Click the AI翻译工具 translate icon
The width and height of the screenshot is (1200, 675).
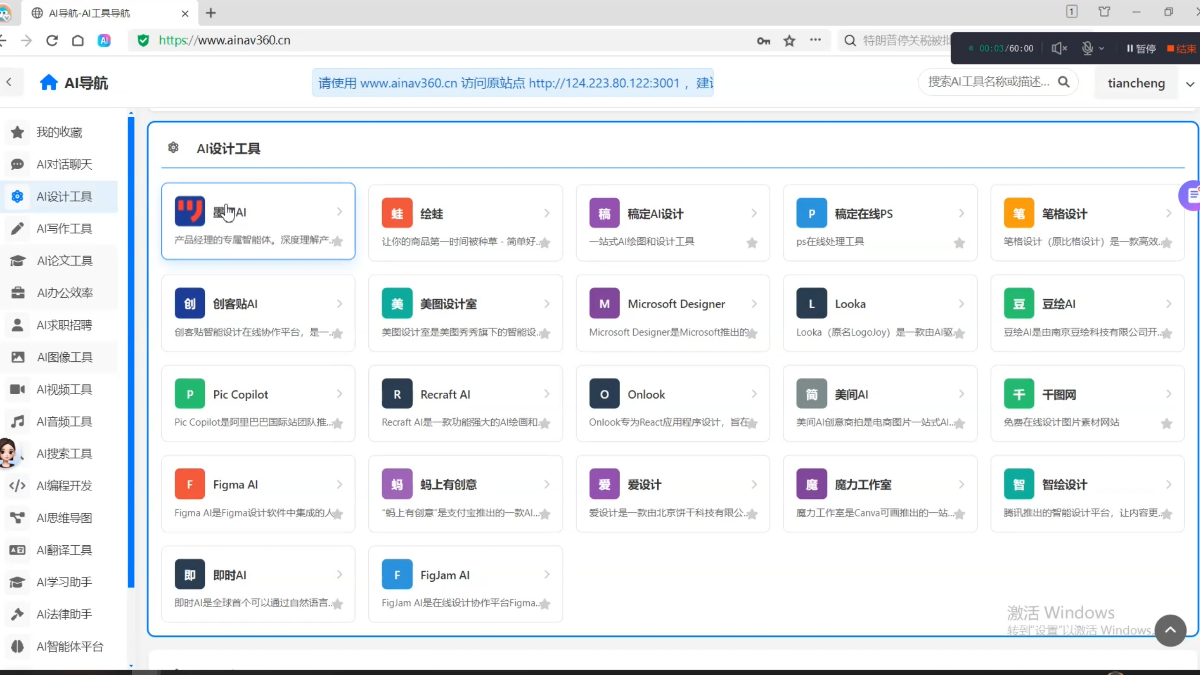[x=18, y=550]
